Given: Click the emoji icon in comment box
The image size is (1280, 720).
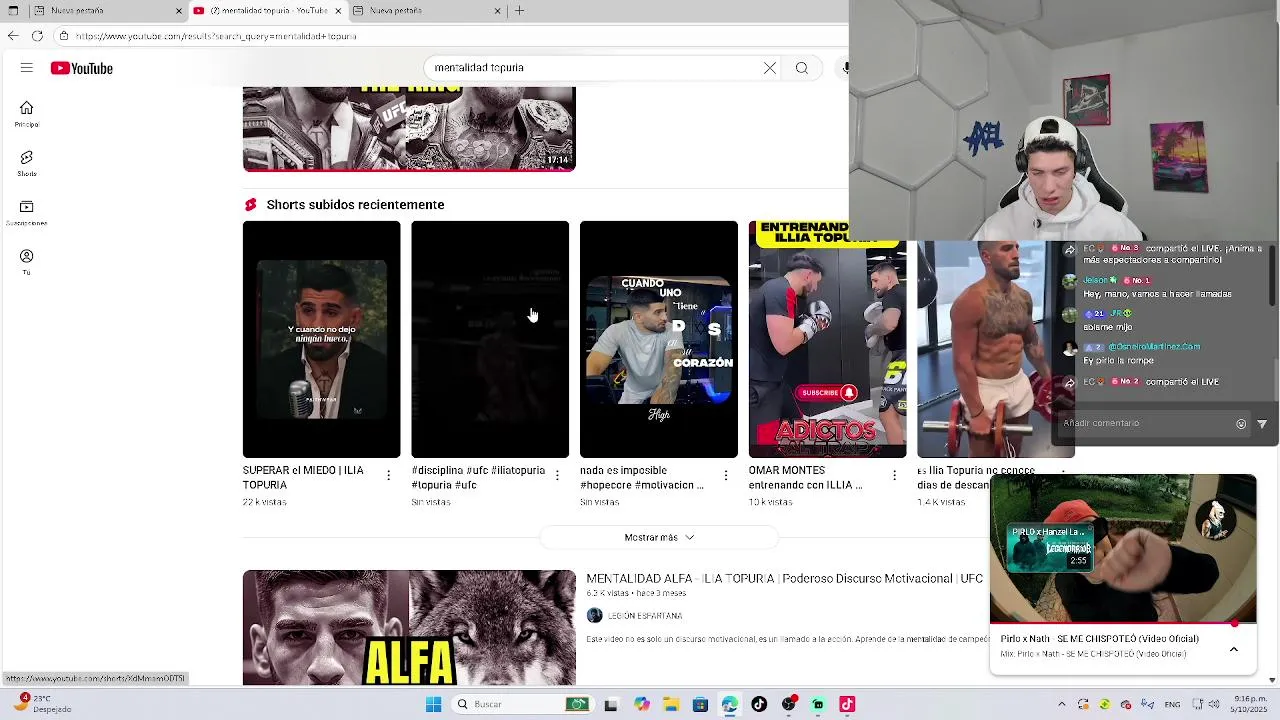Looking at the screenshot, I should [1241, 424].
